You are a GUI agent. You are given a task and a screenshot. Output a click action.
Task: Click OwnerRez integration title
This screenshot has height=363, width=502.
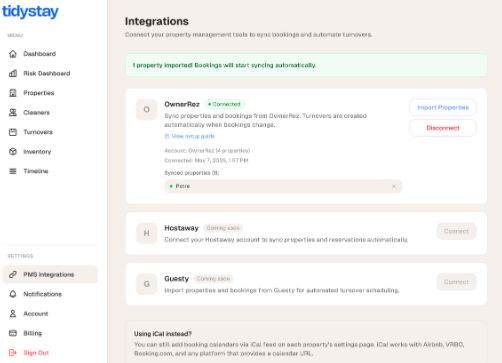182,104
